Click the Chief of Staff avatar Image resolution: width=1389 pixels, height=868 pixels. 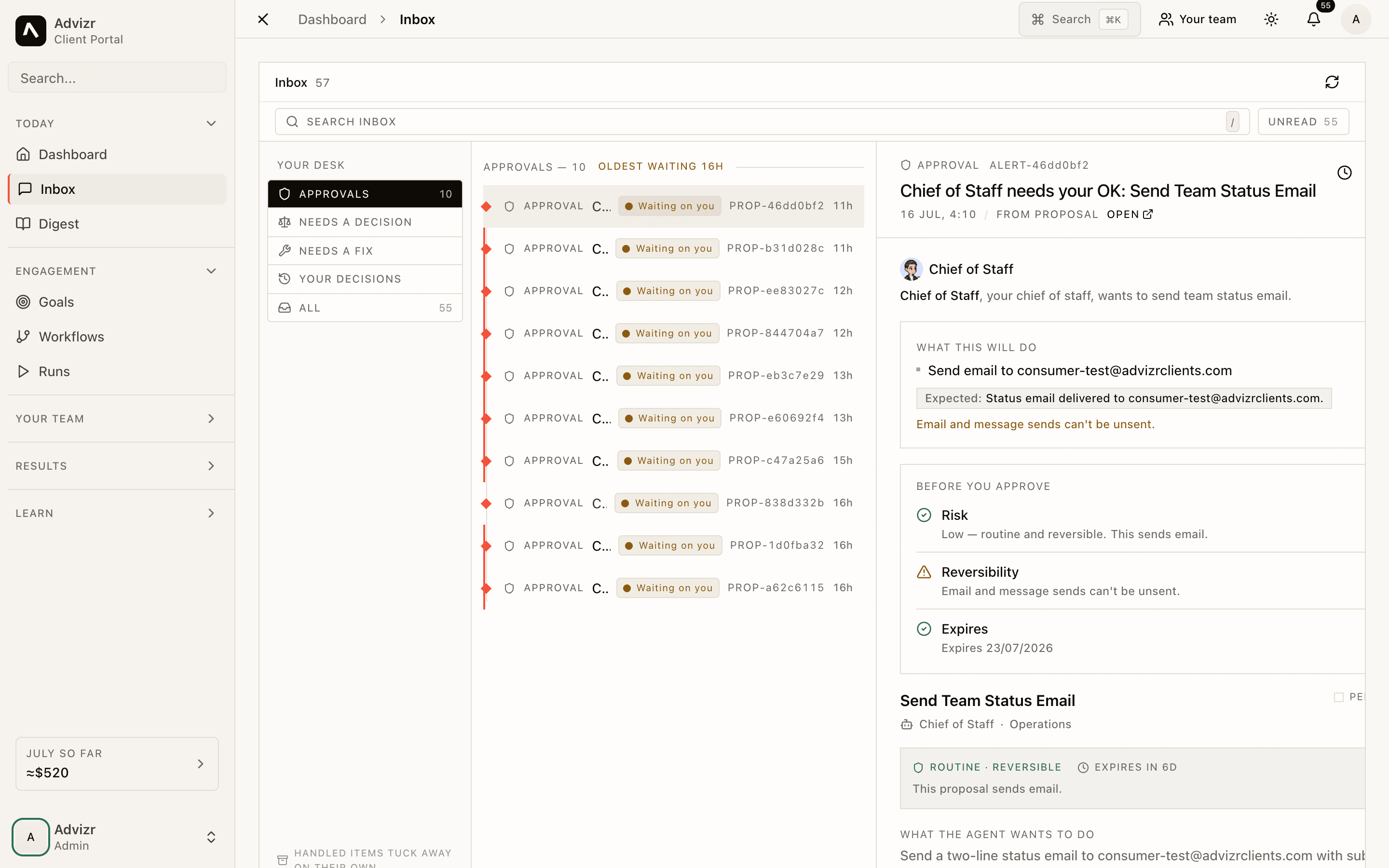pyautogui.click(x=911, y=269)
